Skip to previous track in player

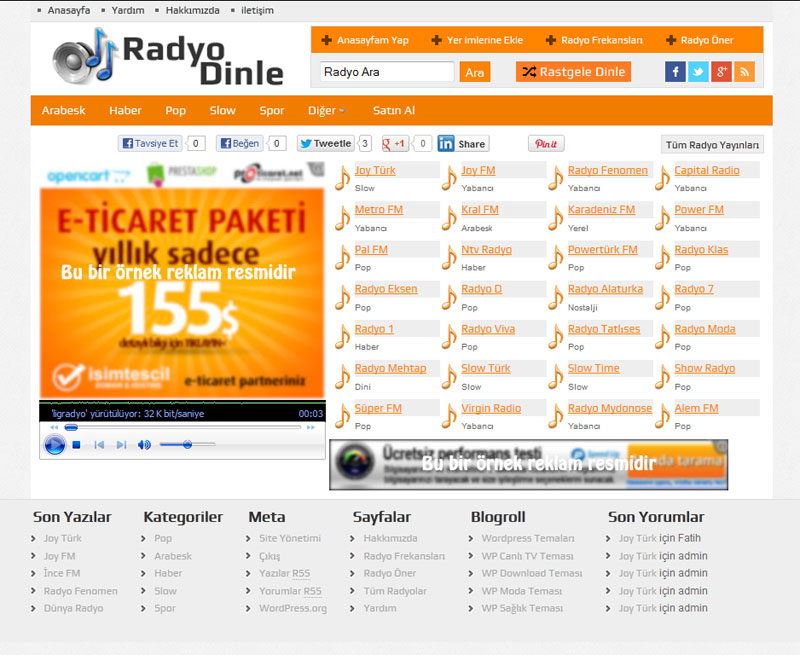(99, 445)
